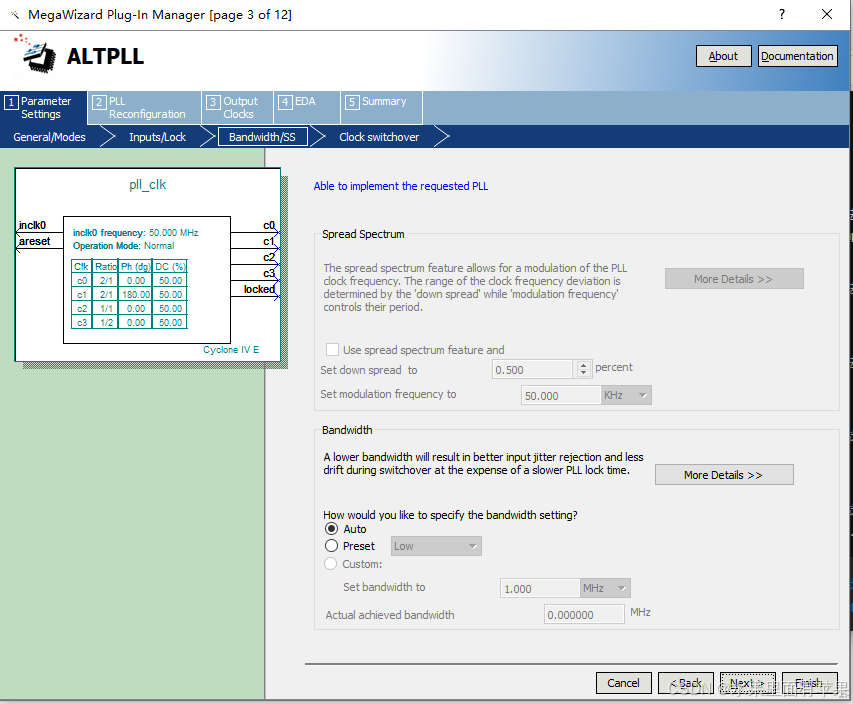The height and width of the screenshot is (704, 853).
Task: Select the Inputs/Lock sub-page
Action: click(157, 137)
